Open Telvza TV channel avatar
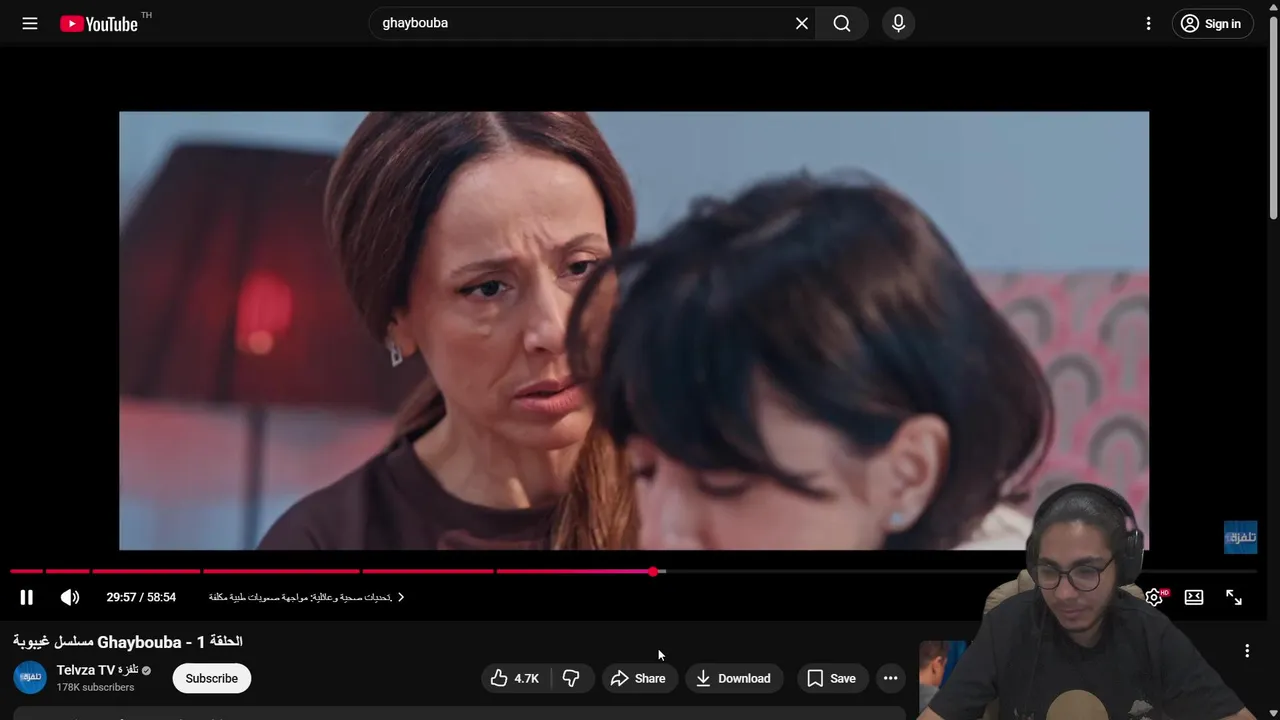 tap(30, 677)
